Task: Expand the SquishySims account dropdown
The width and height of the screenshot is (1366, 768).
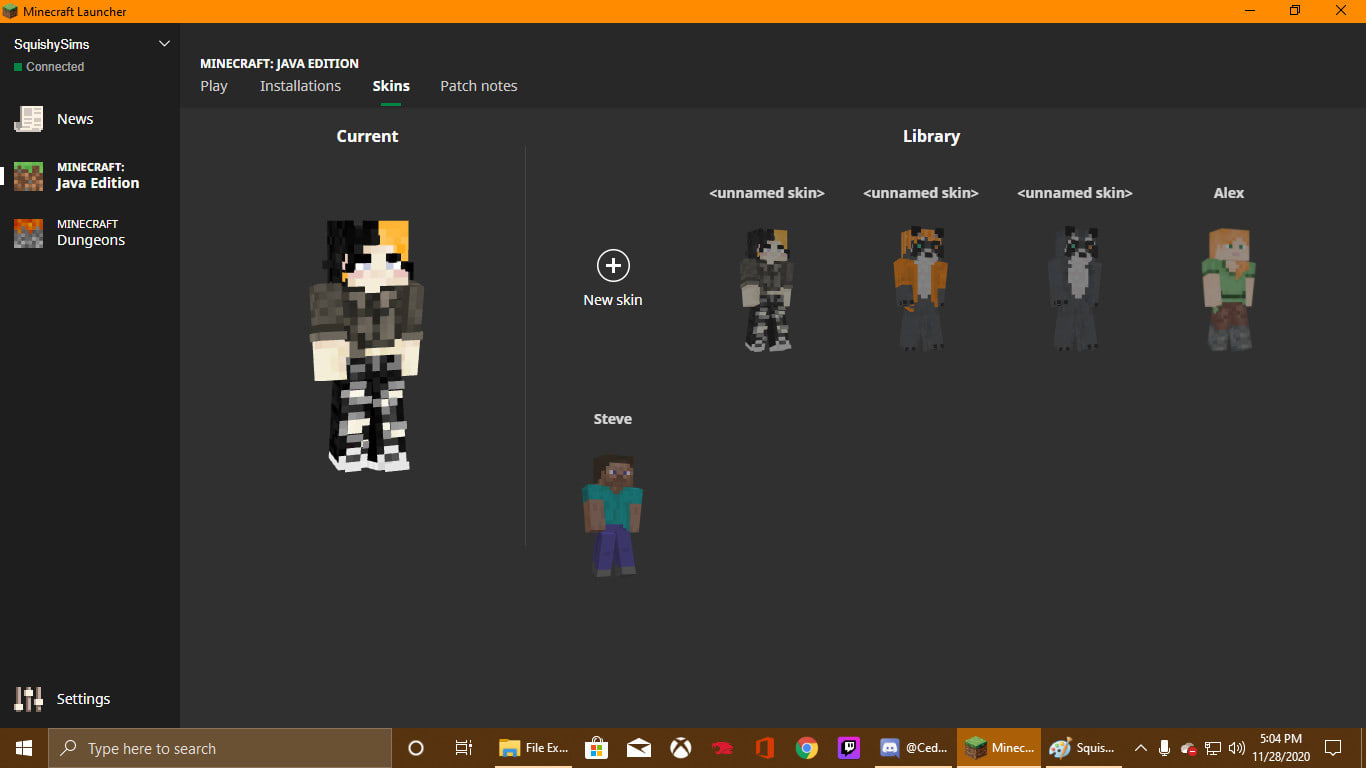Action: pos(164,43)
